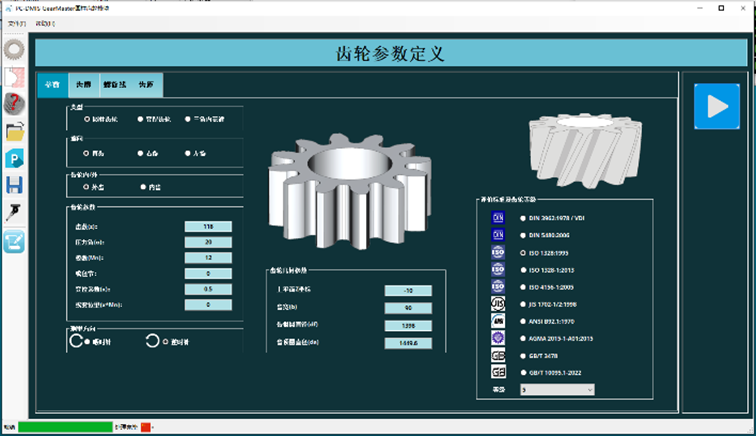Open the first menu in the menu bar
The width and height of the screenshot is (756, 436).
point(16,22)
